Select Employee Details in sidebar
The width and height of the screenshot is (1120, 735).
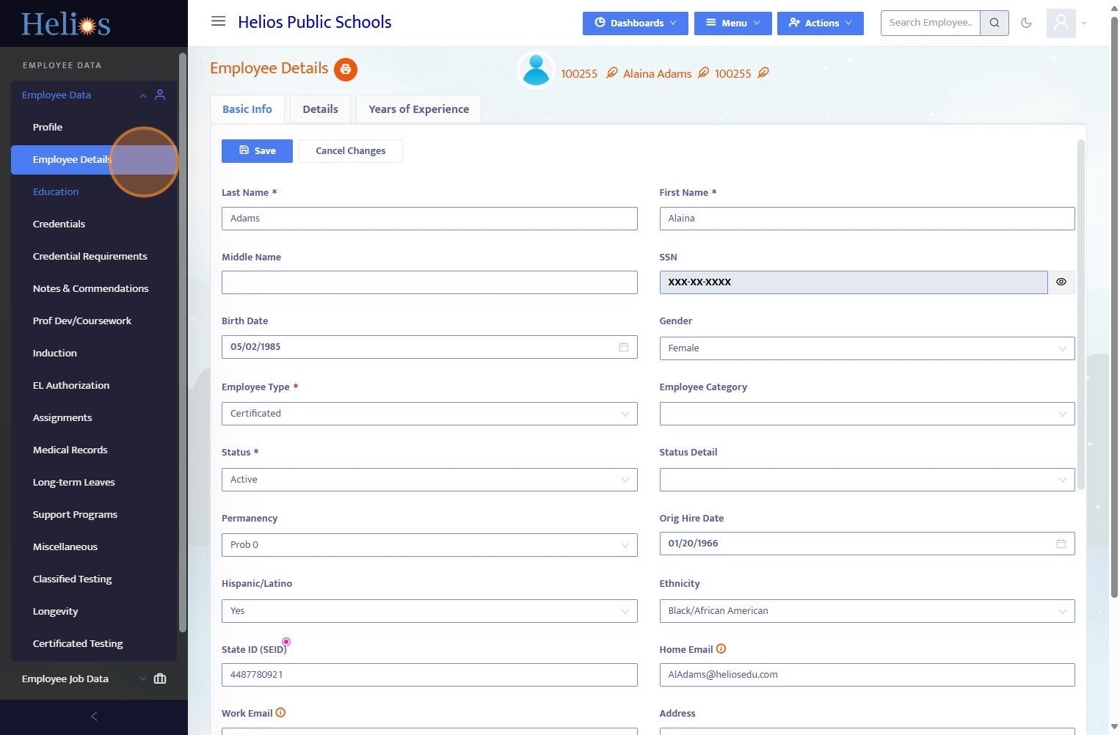tap(94, 159)
